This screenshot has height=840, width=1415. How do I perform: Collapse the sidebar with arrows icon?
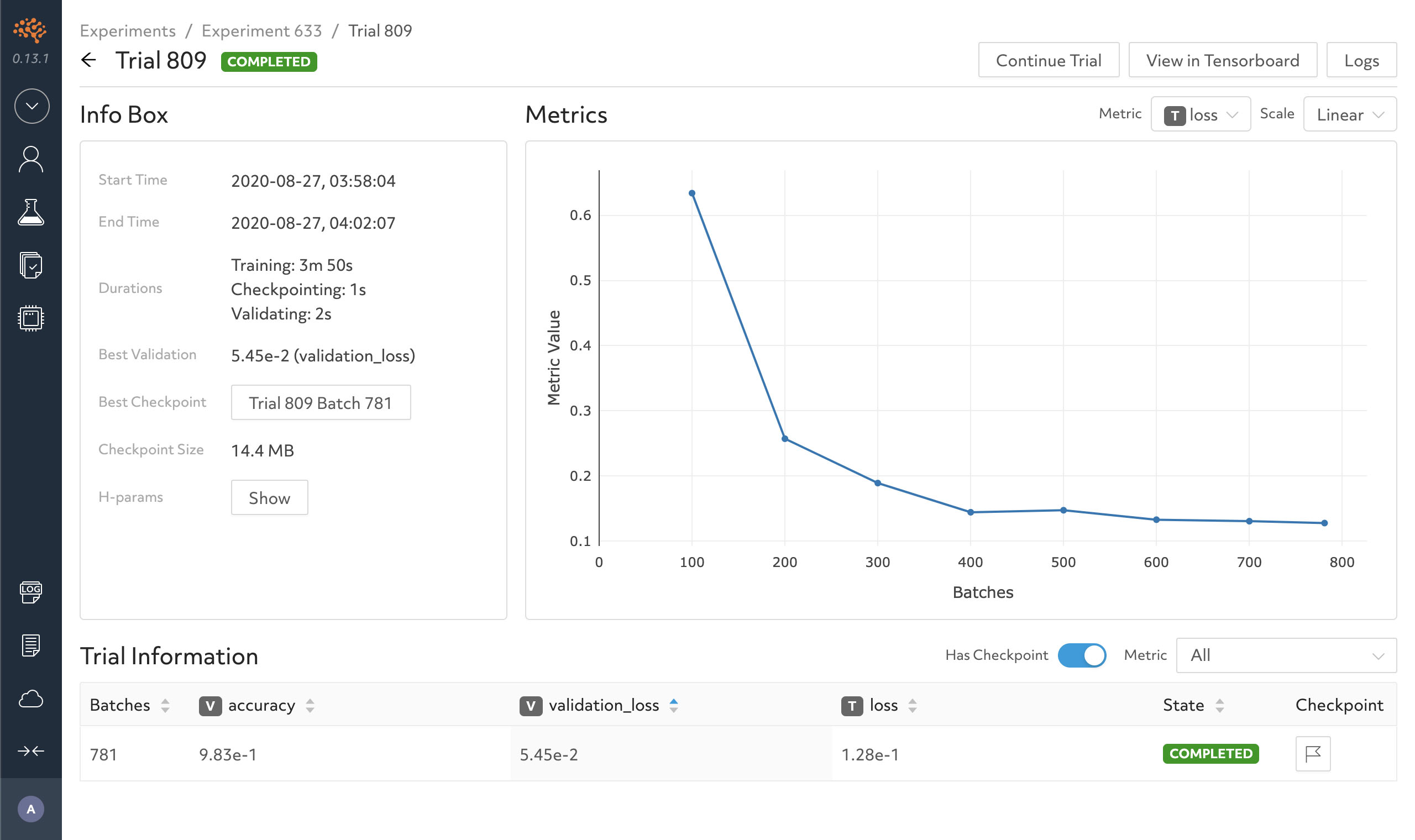(x=31, y=751)
